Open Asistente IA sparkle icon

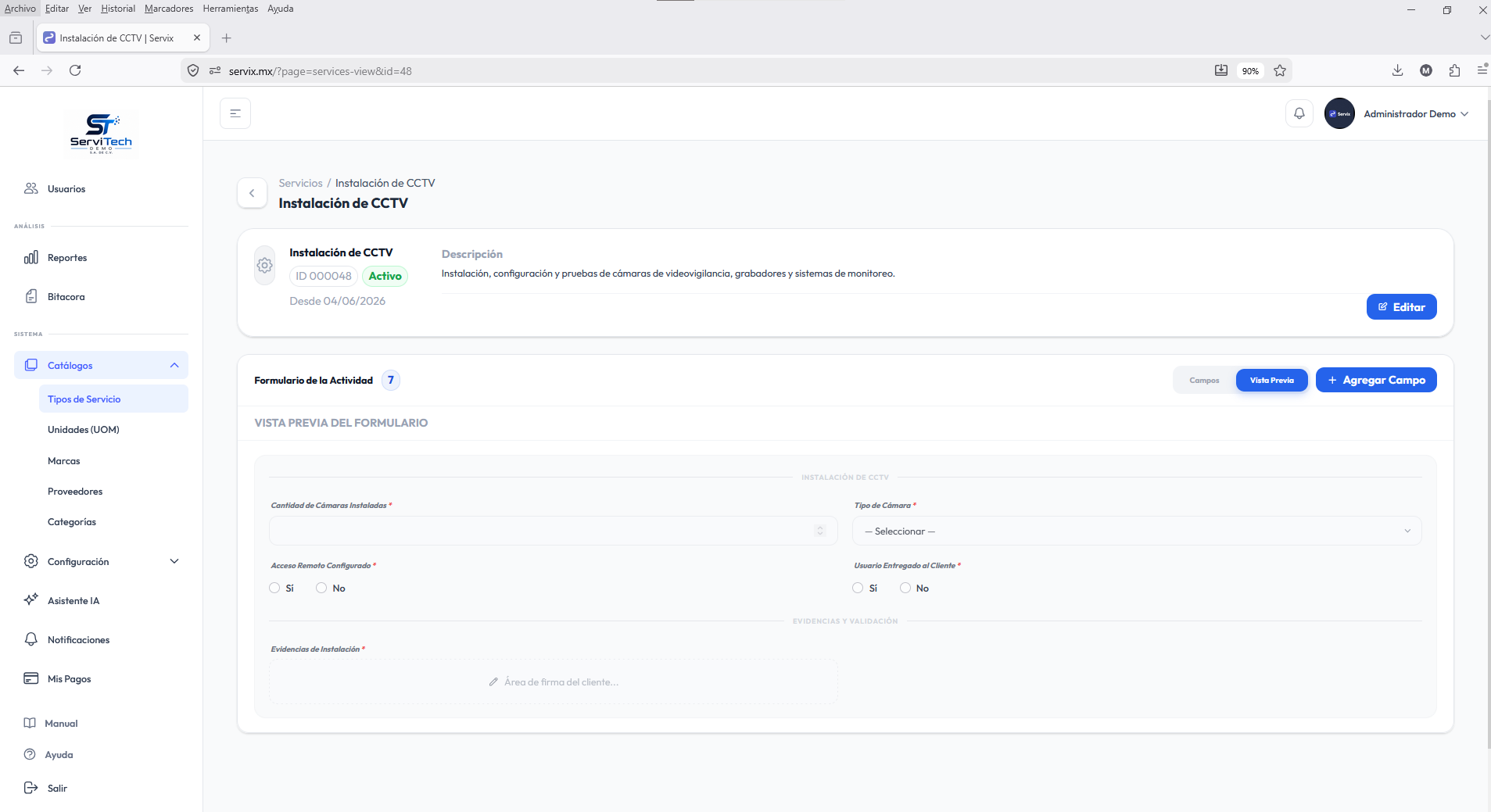tap(31, 600)
